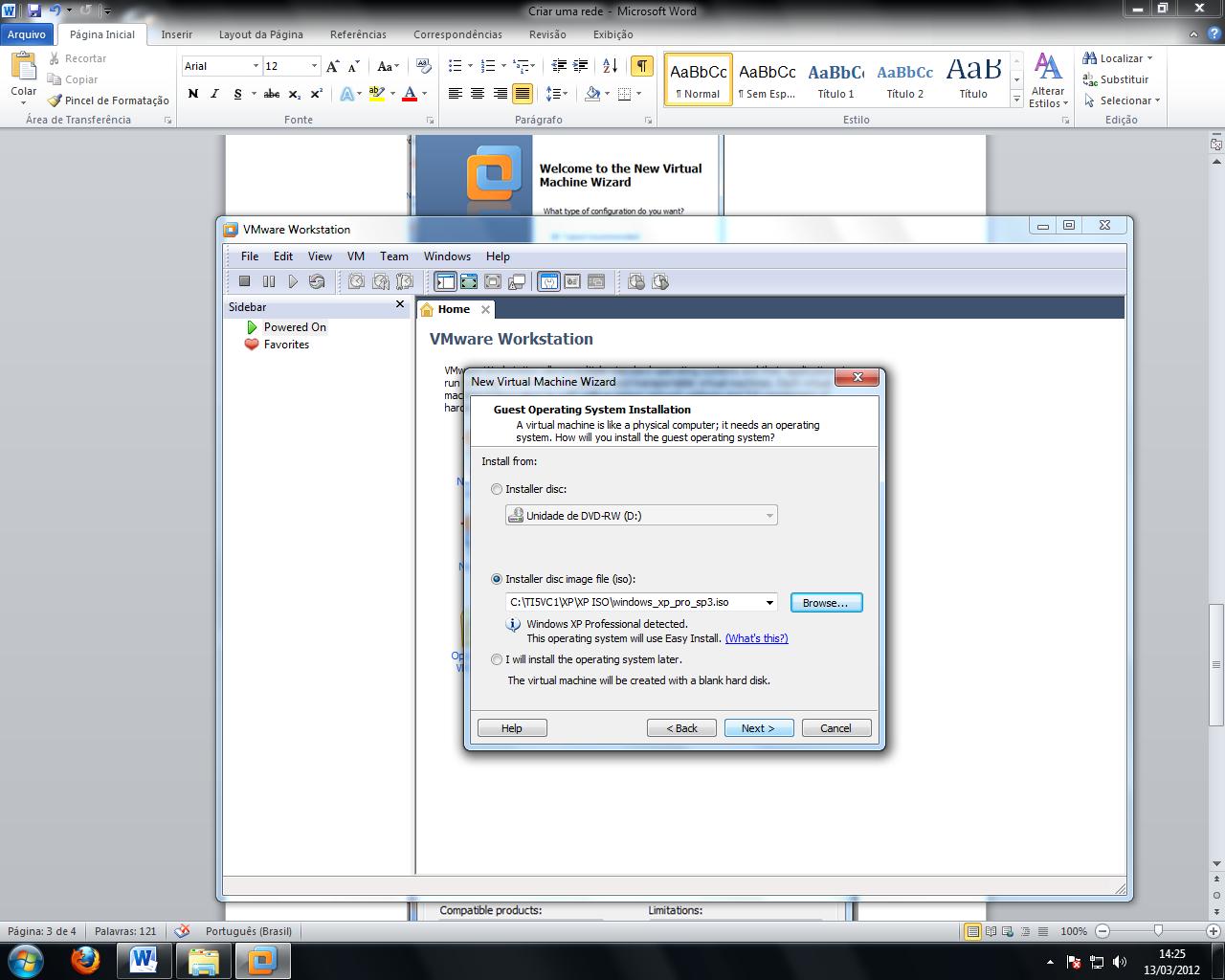This screenshot has height=980, width=1225.
Task: Select the Installer disc radio button
Action: (496, 489)
